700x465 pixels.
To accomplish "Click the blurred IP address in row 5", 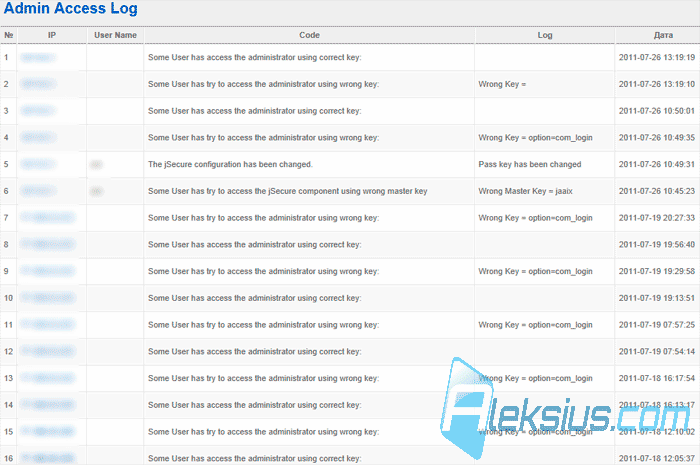I will click(x=38, y=164).
